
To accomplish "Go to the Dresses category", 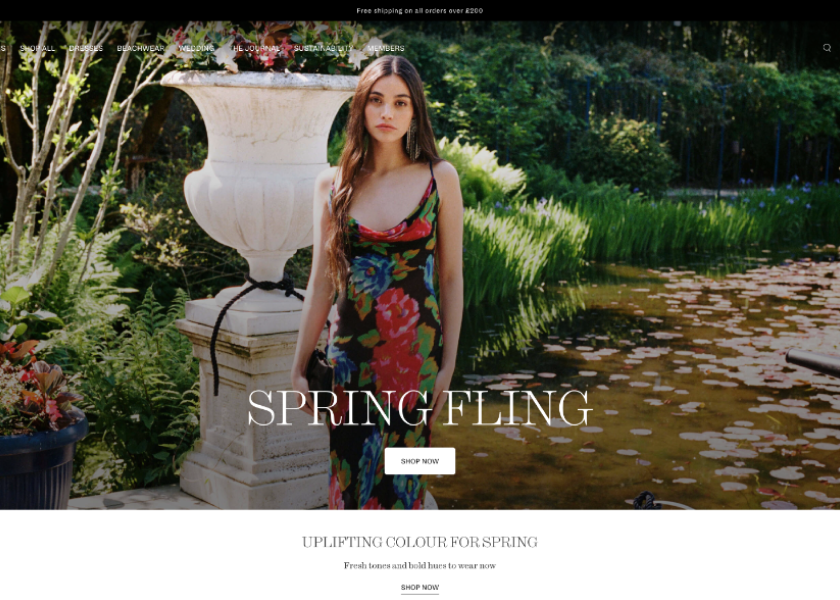I will (86, 48).
